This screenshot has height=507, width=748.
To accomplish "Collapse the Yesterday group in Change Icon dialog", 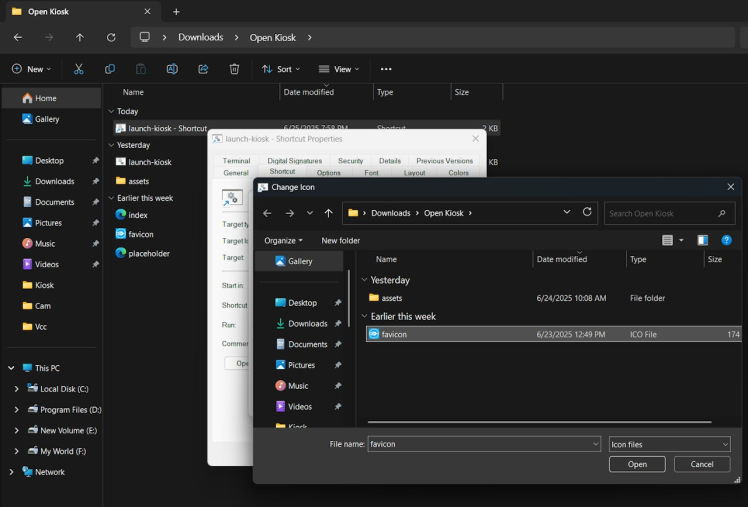I will [364, 280].
